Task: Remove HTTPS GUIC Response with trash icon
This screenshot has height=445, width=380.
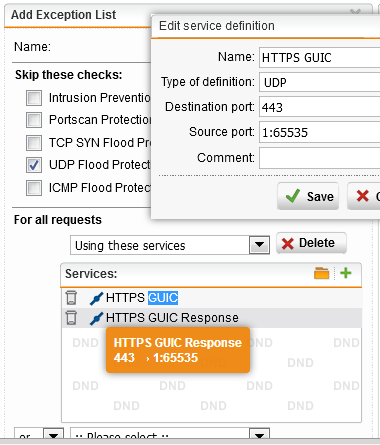Action: click(x=71, y=318)
